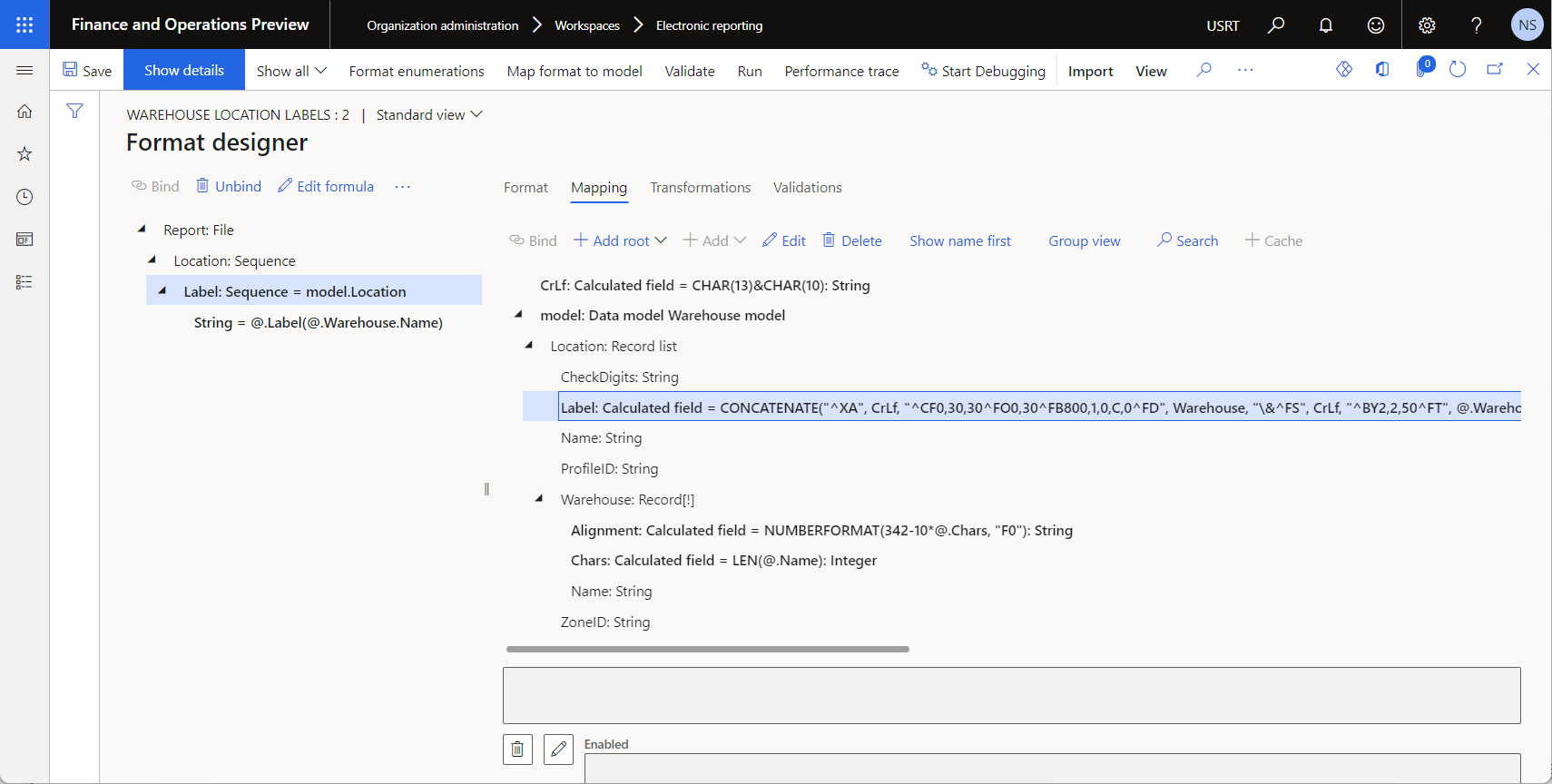Screen dimensions: 1552x784
Task: Open notifications bell
Action: coord(1326,24)
